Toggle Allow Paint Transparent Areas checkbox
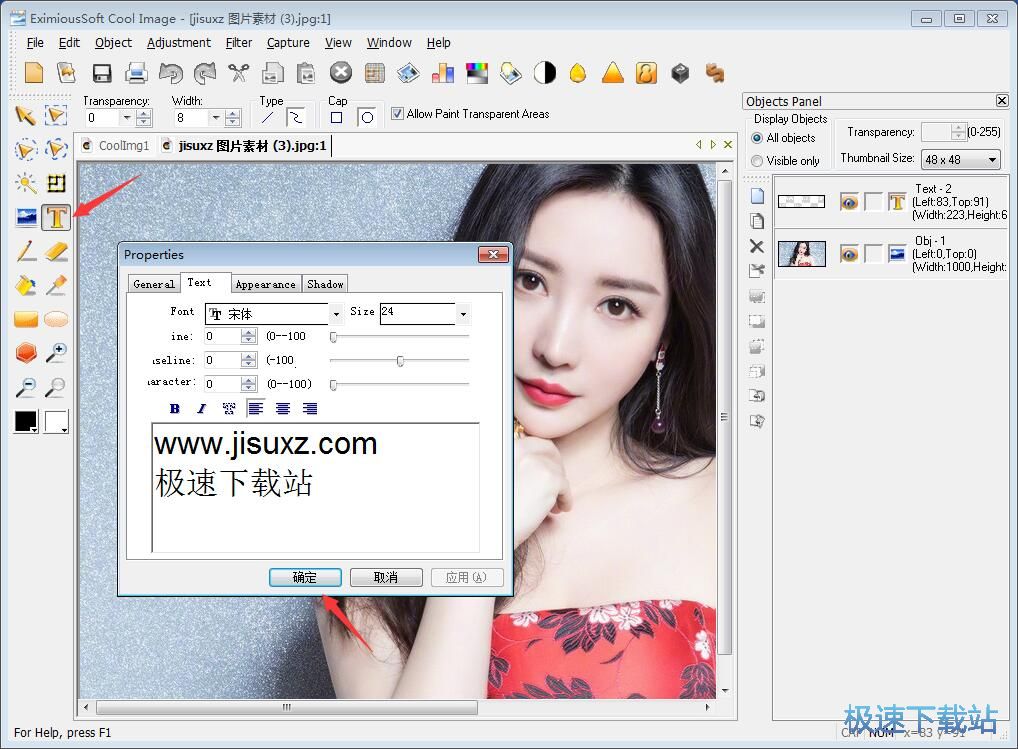Image resolution: width=1018 pixels, height=749 pixels. pos(397,114)
